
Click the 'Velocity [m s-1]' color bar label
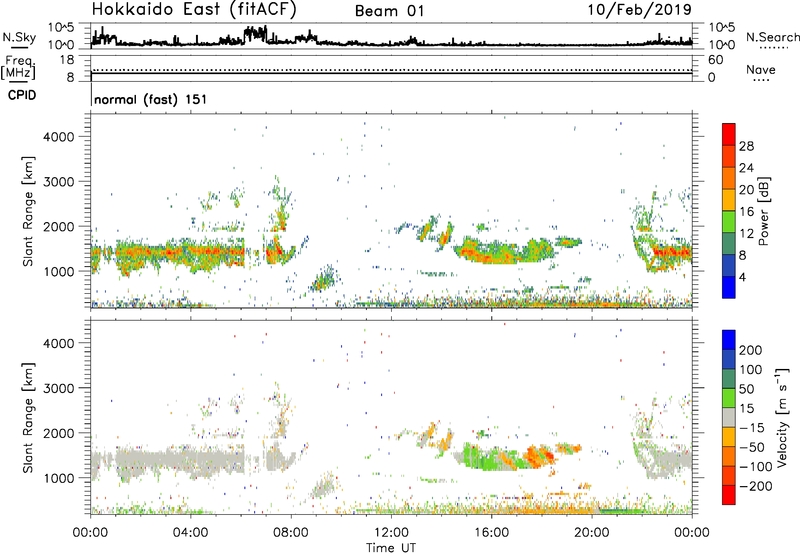coord(782,417)
